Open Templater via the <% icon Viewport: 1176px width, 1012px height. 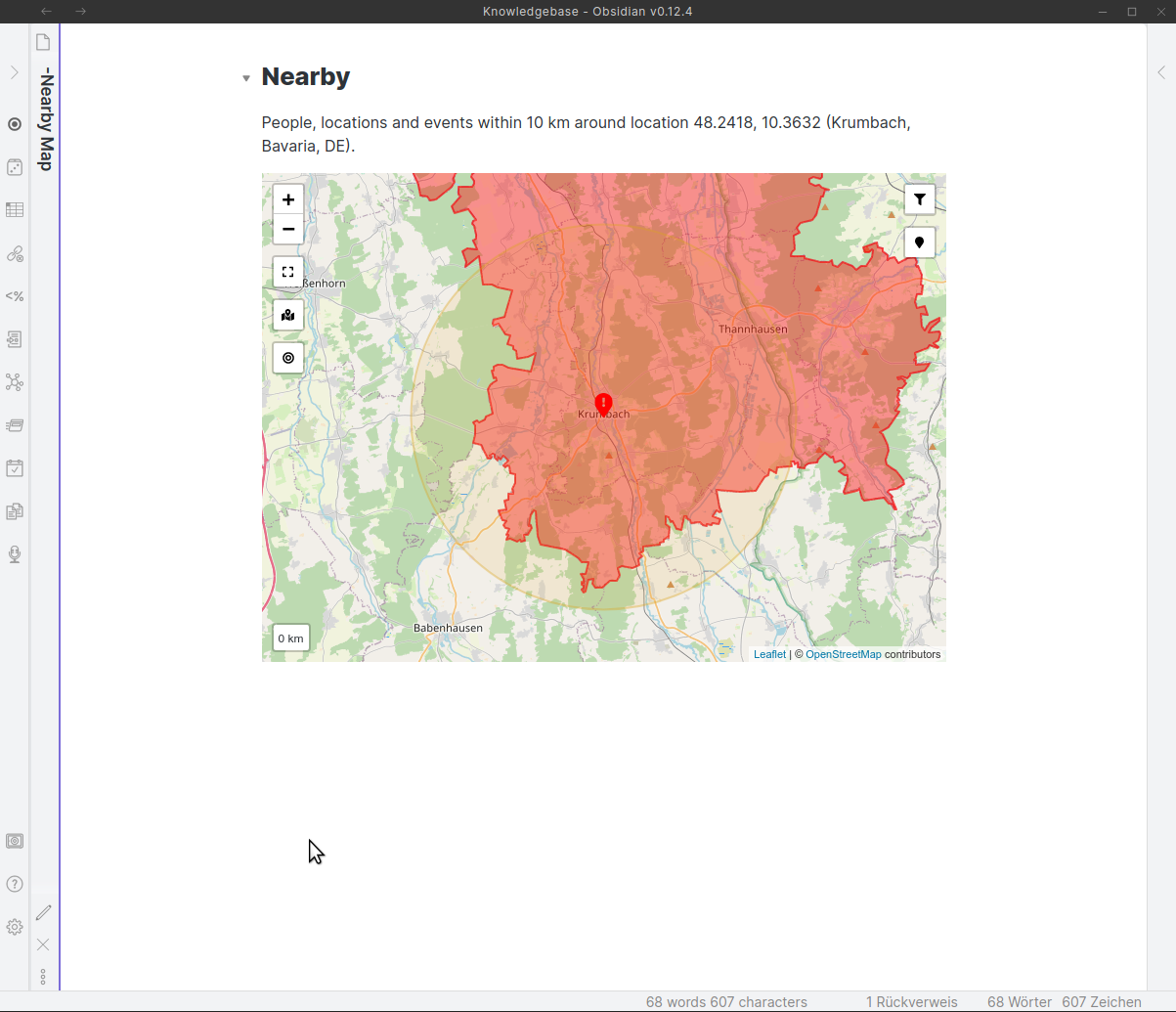coord(15,296)
